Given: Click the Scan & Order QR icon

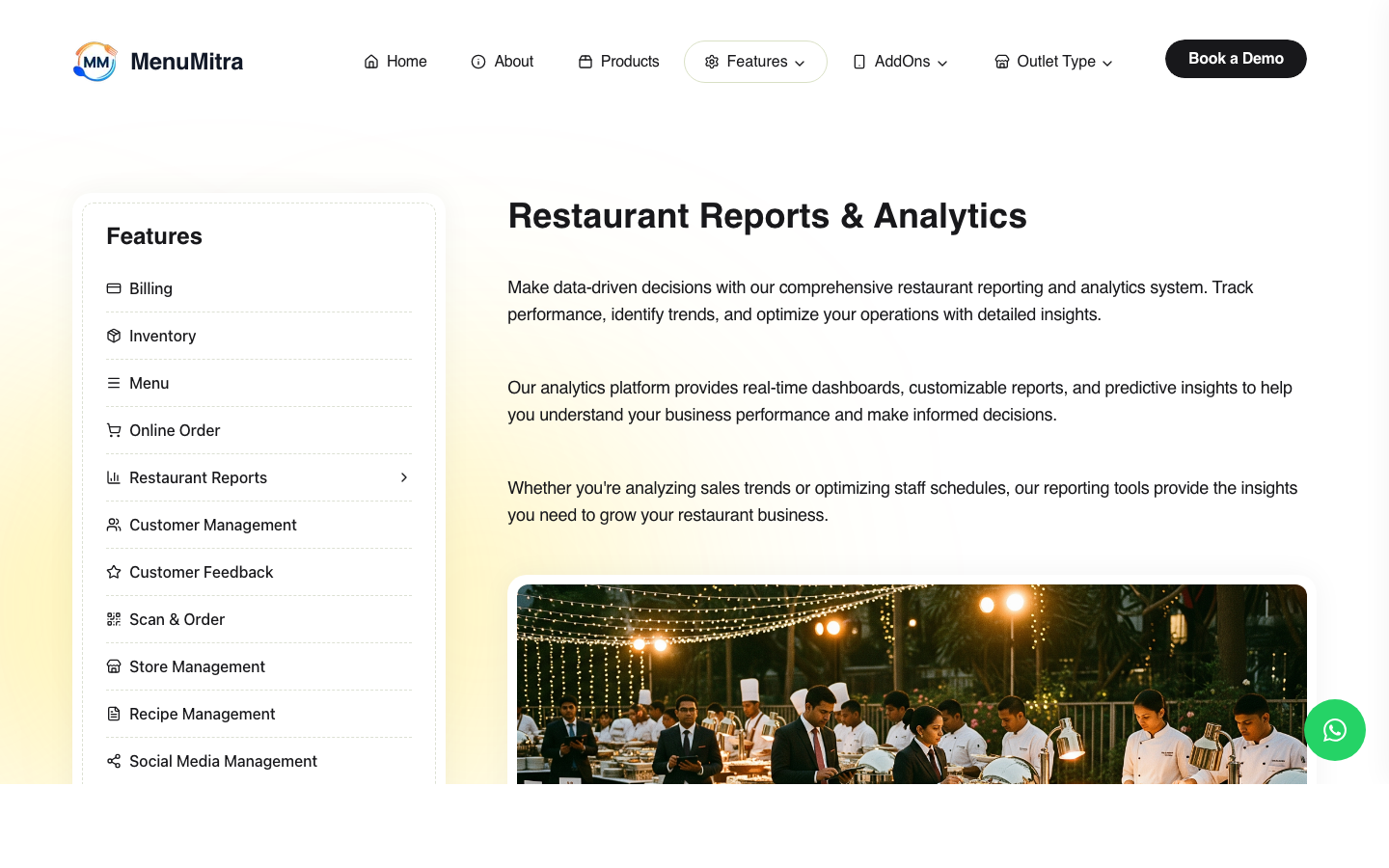Looking at the screenshot, I should (x=114, y=619).
